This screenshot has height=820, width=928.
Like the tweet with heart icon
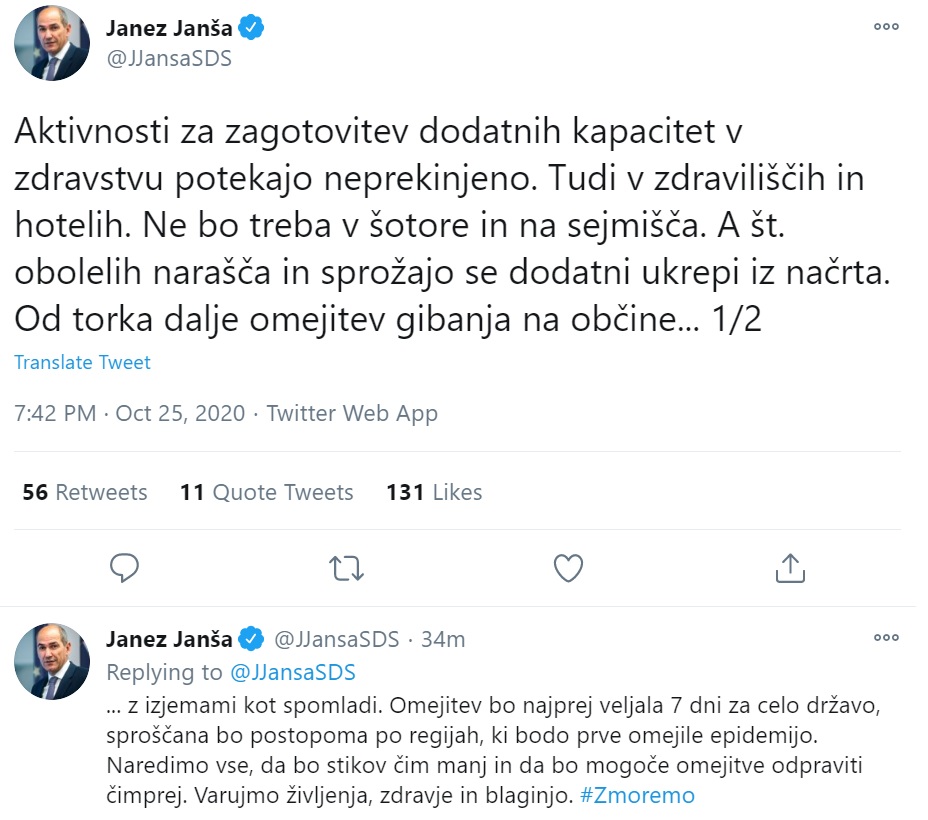[x=568, y=568]
